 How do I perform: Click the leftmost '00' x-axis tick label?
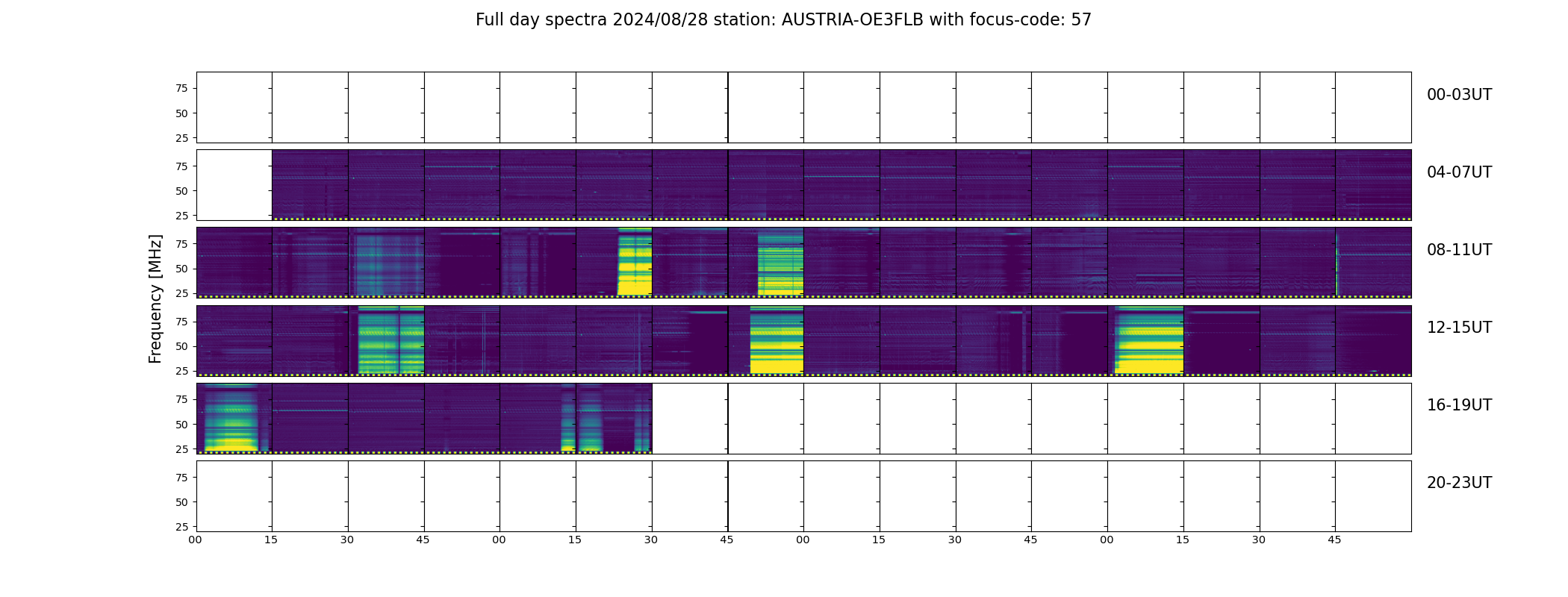[x=196, y=540]
